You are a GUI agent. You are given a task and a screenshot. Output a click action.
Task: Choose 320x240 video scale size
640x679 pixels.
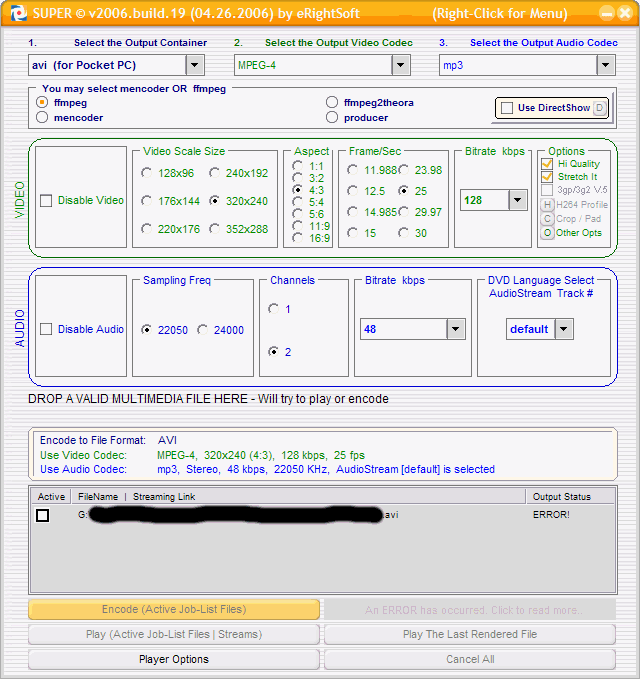[x=214, y=200]
